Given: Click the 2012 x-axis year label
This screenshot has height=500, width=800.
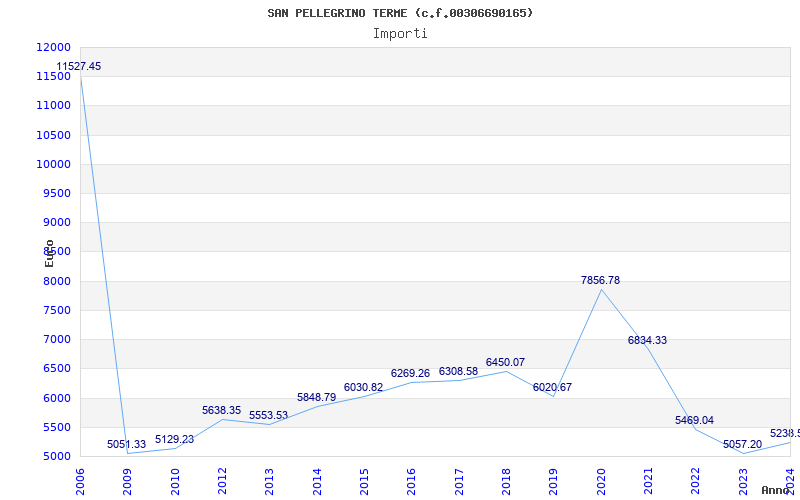Looking at the screenshot, I should (222, 482).
